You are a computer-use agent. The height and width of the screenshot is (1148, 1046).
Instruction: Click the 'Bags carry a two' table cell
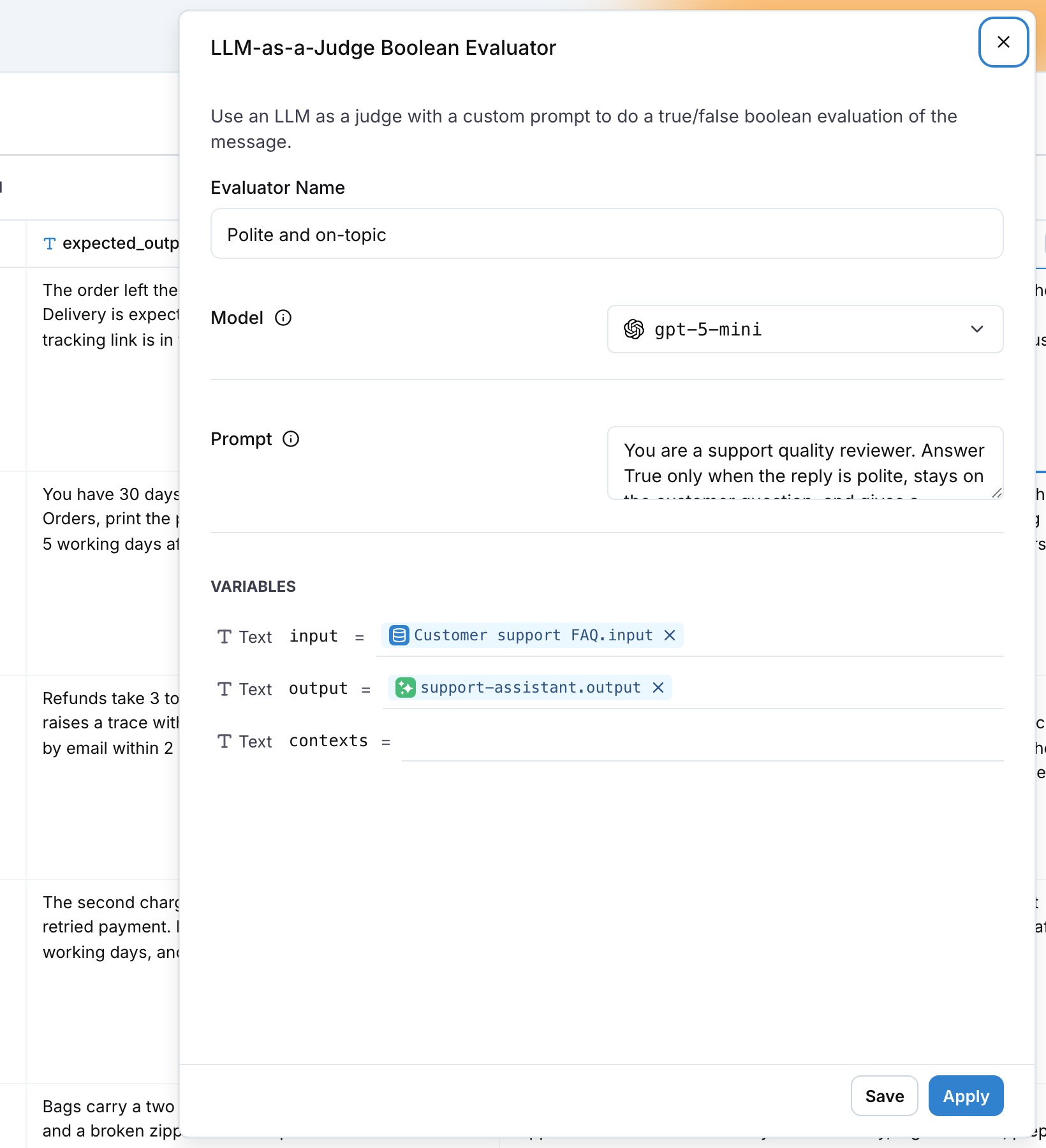103,1116
